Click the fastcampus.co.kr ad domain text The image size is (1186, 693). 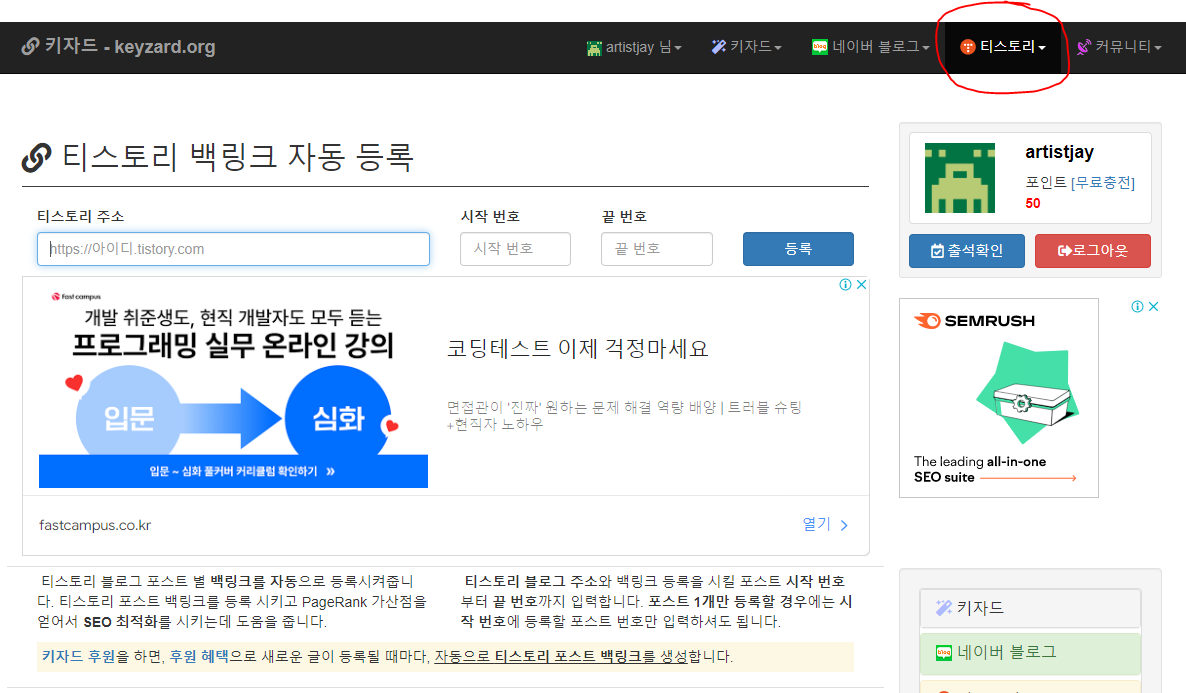(95, 525)
